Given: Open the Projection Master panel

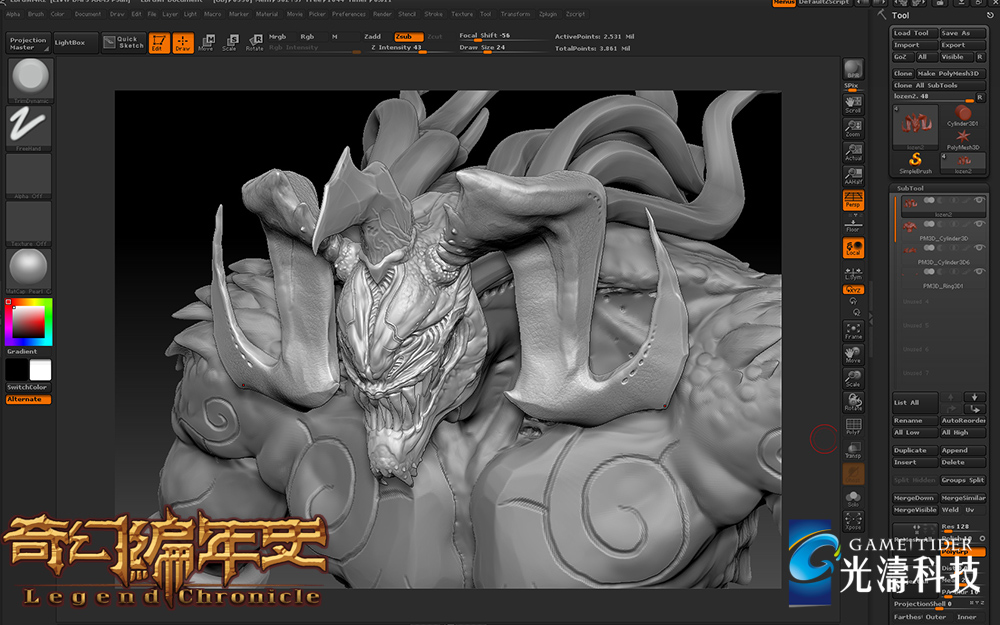Looking at the screenshot, I should click(x=28, y=43).
